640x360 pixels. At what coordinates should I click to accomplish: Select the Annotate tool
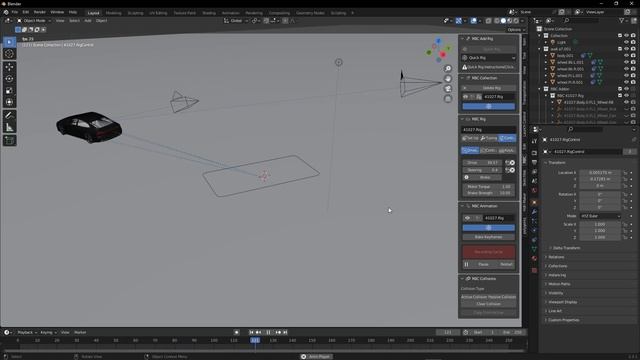click(x=9, y=116)
